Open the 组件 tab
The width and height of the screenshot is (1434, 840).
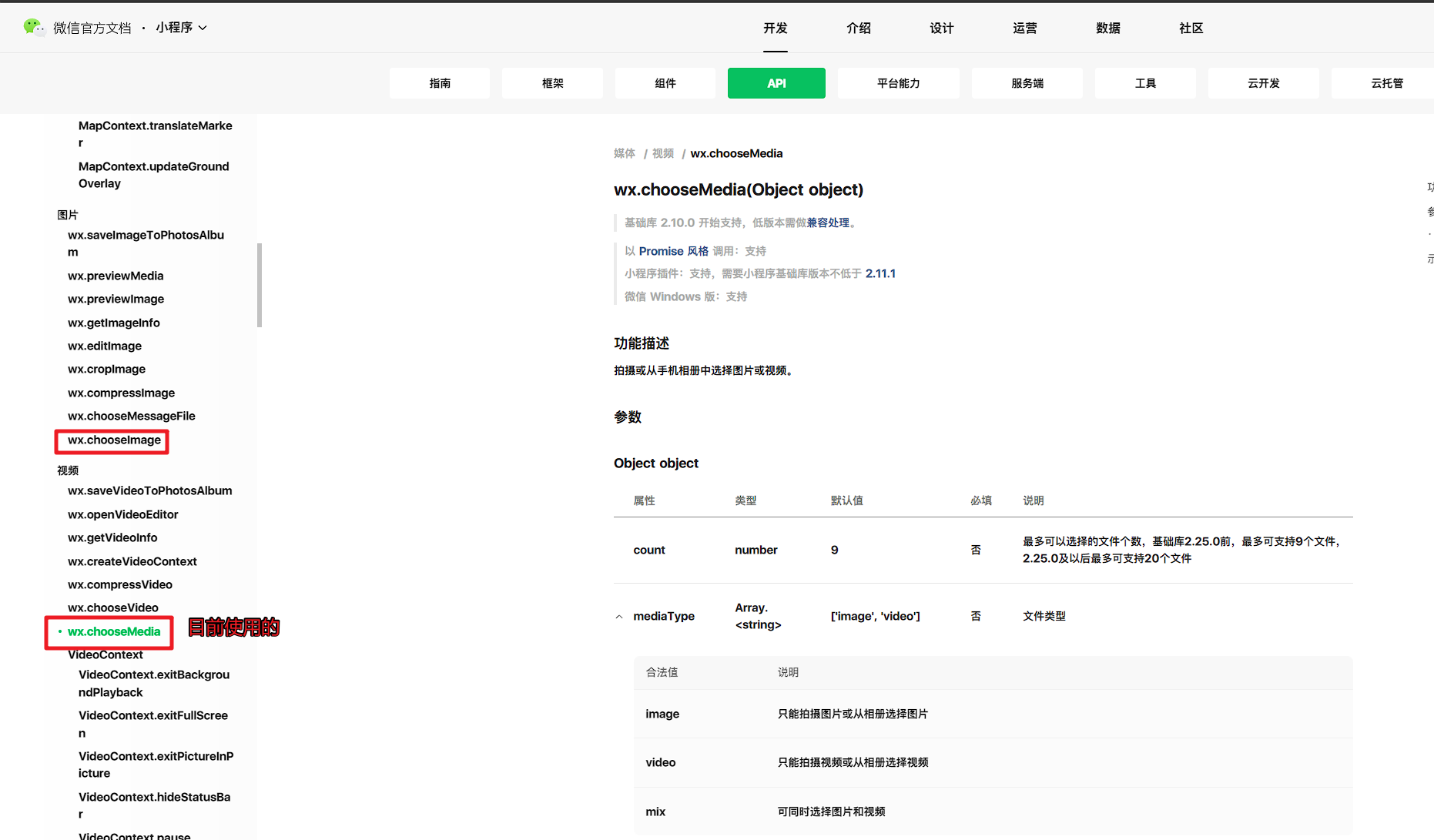pyautogui.click(x=665, y=83)
